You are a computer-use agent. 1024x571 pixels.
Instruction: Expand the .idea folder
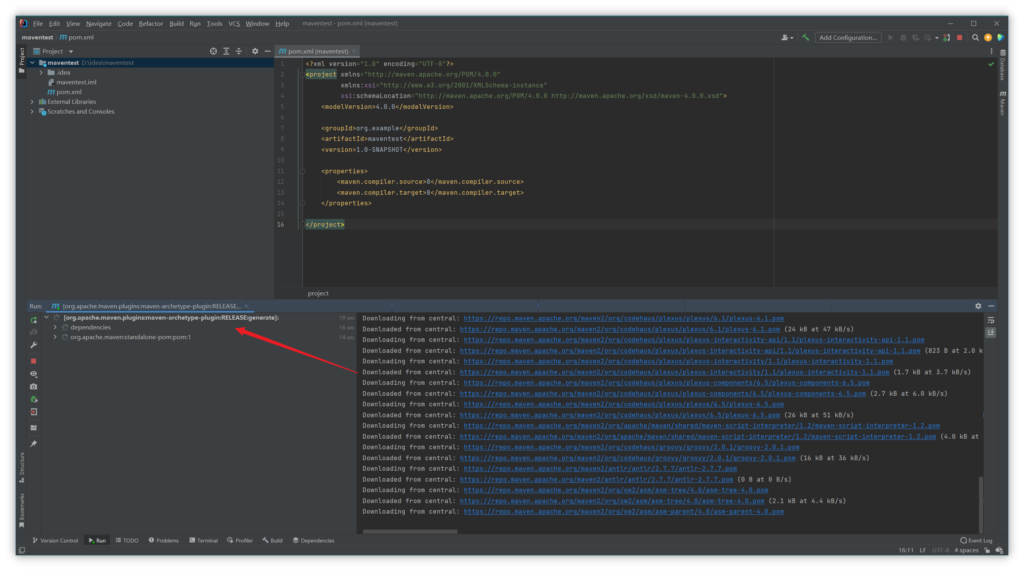tap(42, 73)
